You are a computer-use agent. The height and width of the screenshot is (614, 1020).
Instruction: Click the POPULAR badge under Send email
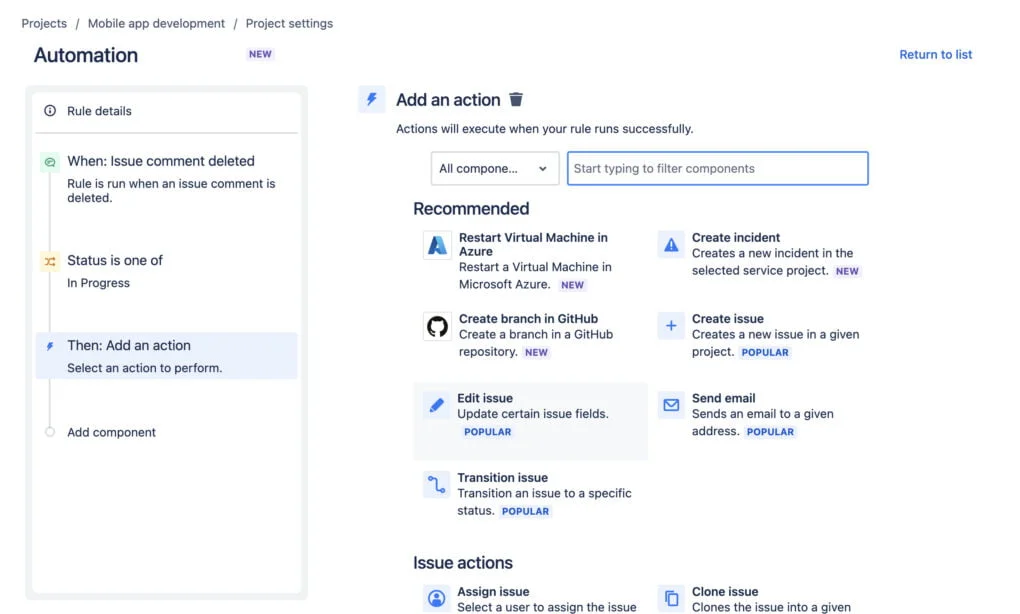click(x=770, y=432)
